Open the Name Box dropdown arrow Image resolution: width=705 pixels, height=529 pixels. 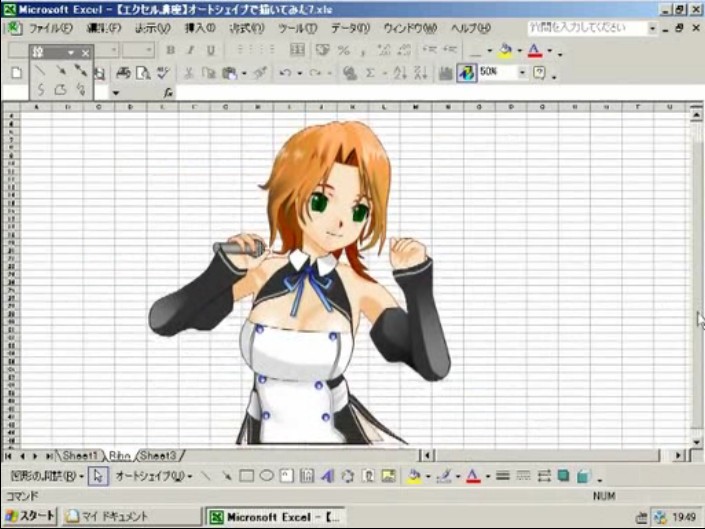(116, 93)
